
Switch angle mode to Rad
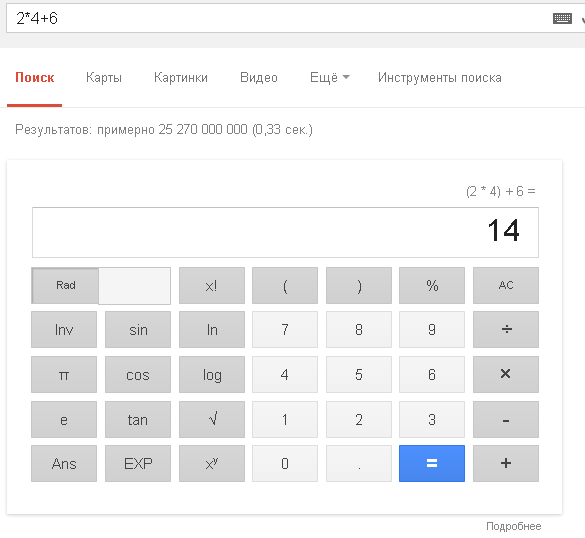point(65,285)
